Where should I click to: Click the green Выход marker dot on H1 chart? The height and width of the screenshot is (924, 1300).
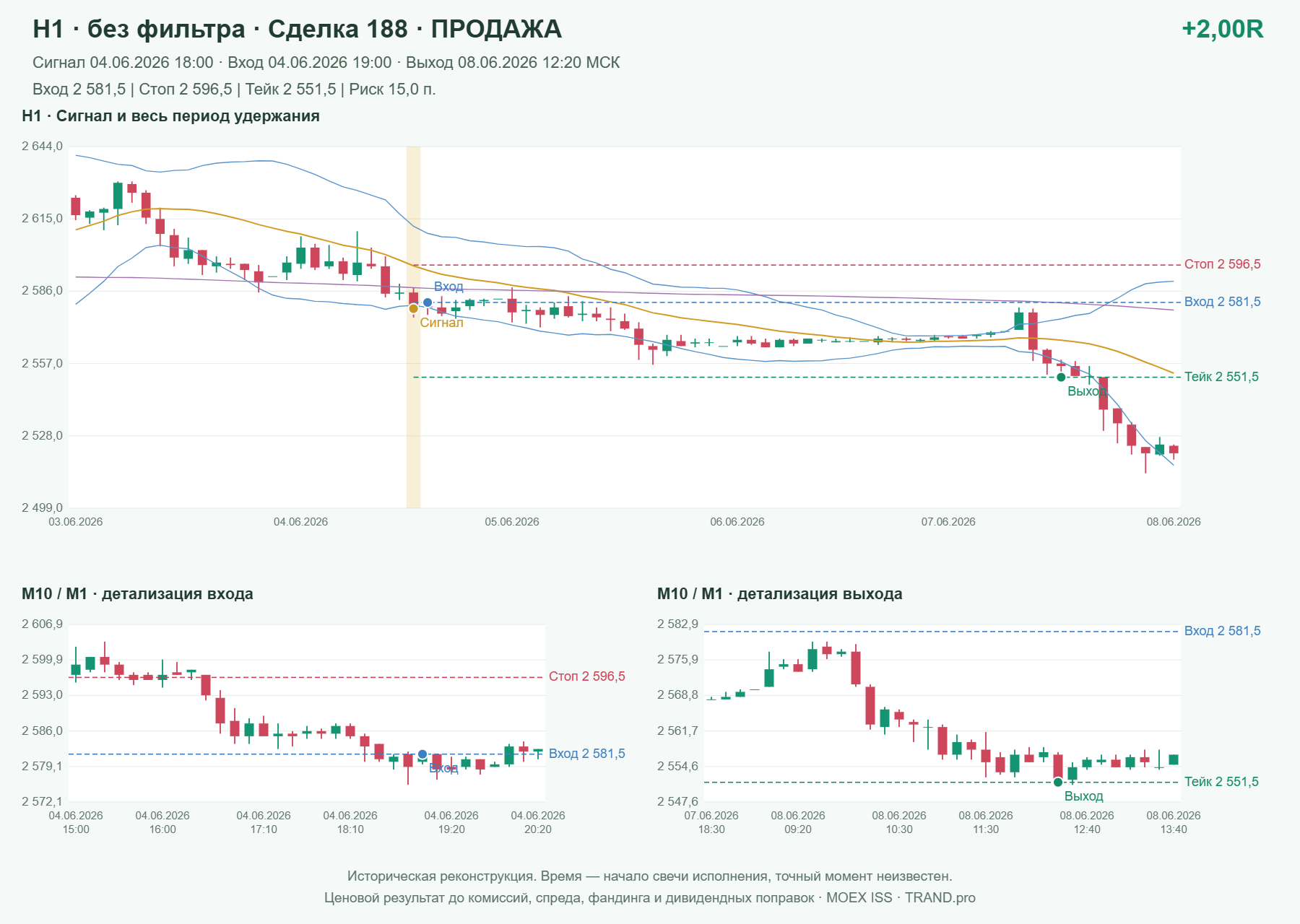(x=1061, y=378)
